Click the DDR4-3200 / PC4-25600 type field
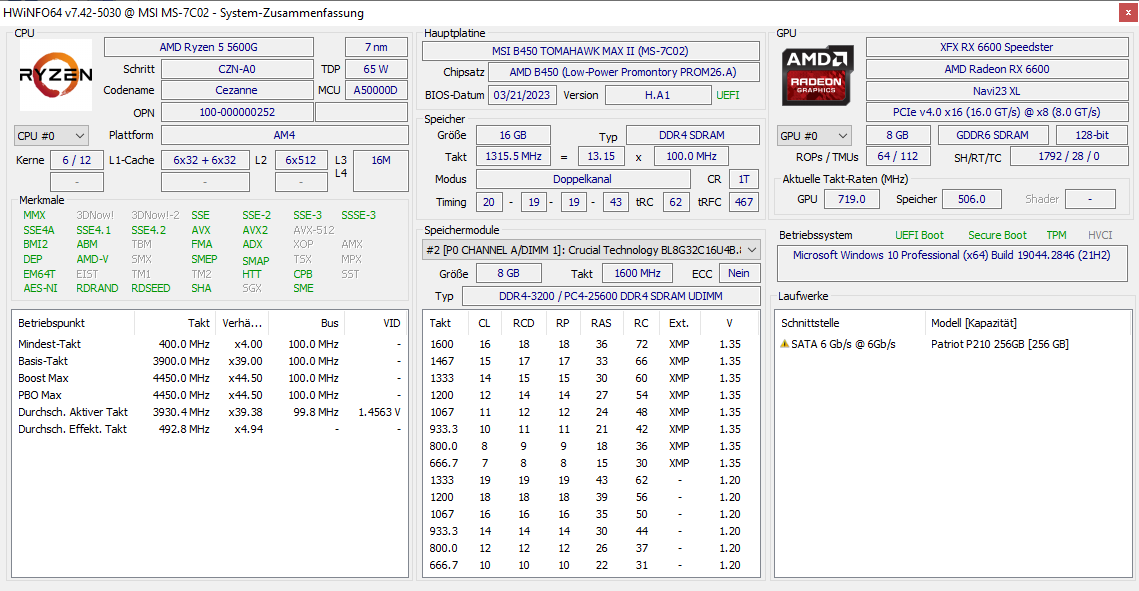 coord(610,296)
